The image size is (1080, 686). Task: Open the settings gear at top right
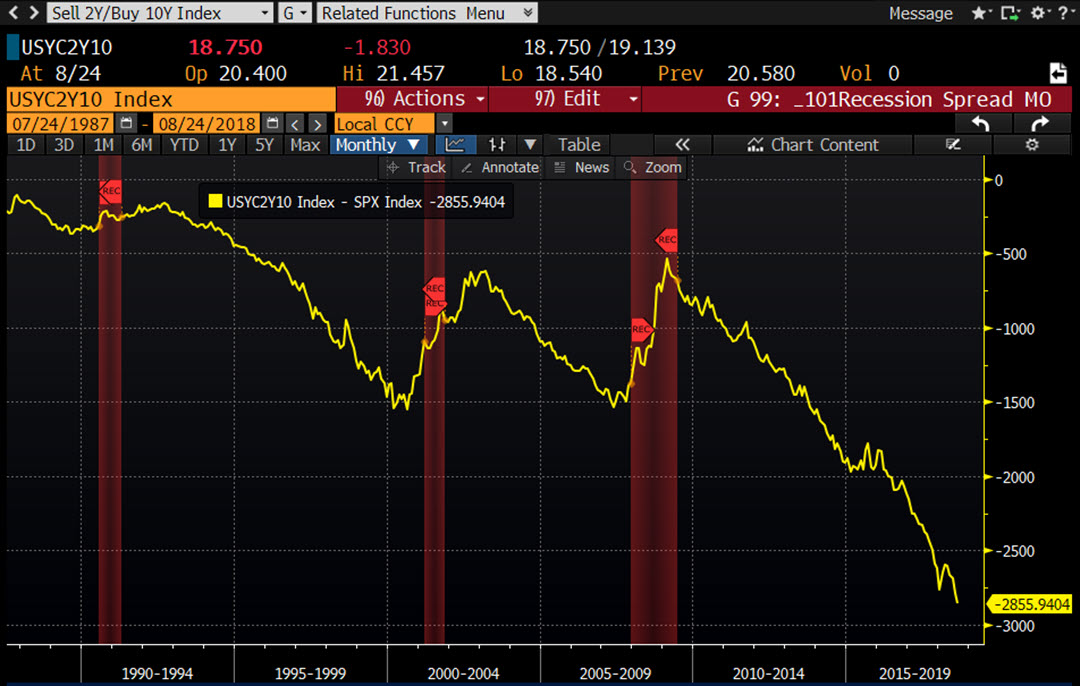tap(1038, 13)
